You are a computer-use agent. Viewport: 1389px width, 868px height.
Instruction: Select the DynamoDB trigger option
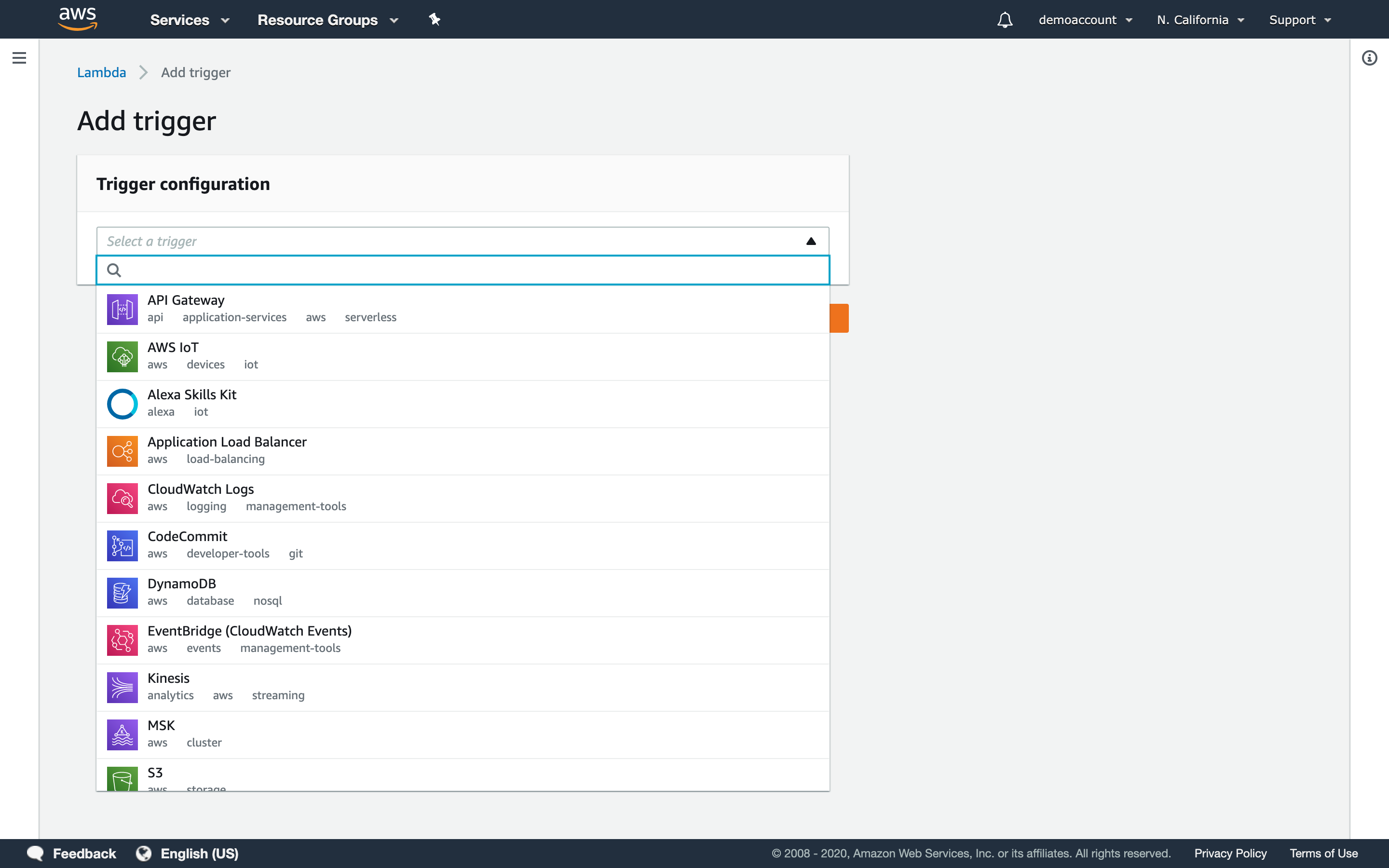point(463,593)
